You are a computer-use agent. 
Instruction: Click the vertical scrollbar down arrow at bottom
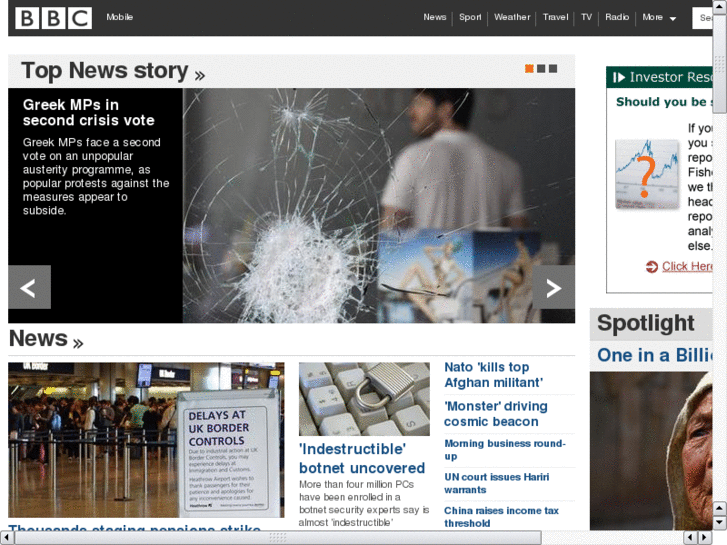point(720,523)
